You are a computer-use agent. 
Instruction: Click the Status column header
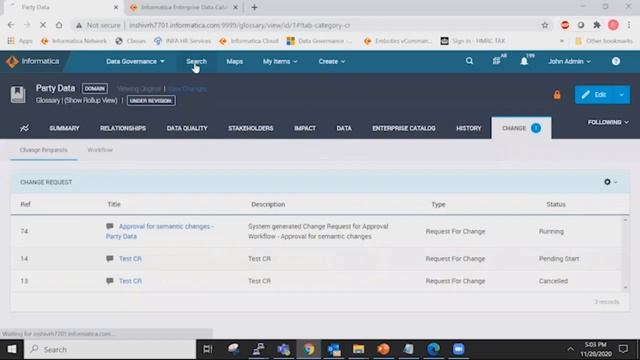[x=556, y=204]
